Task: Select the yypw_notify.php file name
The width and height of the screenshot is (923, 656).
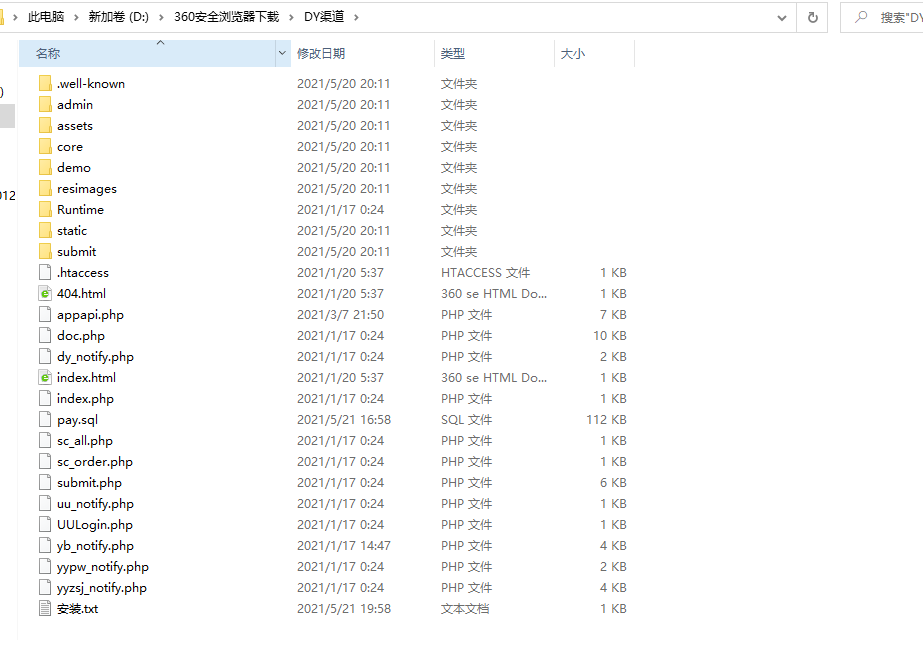Action: tap(103, 567)
